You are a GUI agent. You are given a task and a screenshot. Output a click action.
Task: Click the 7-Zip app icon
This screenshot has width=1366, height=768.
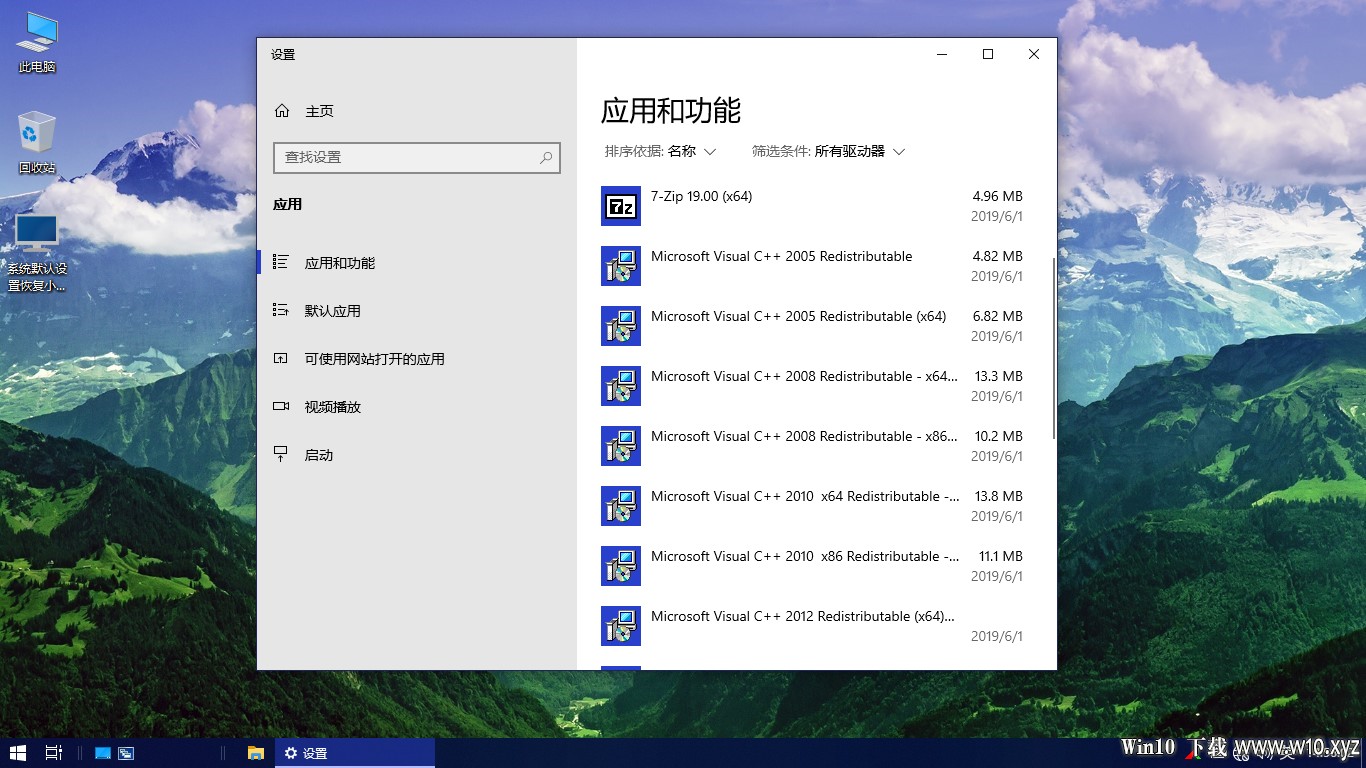pyautogui.click(x=621, y=206)
